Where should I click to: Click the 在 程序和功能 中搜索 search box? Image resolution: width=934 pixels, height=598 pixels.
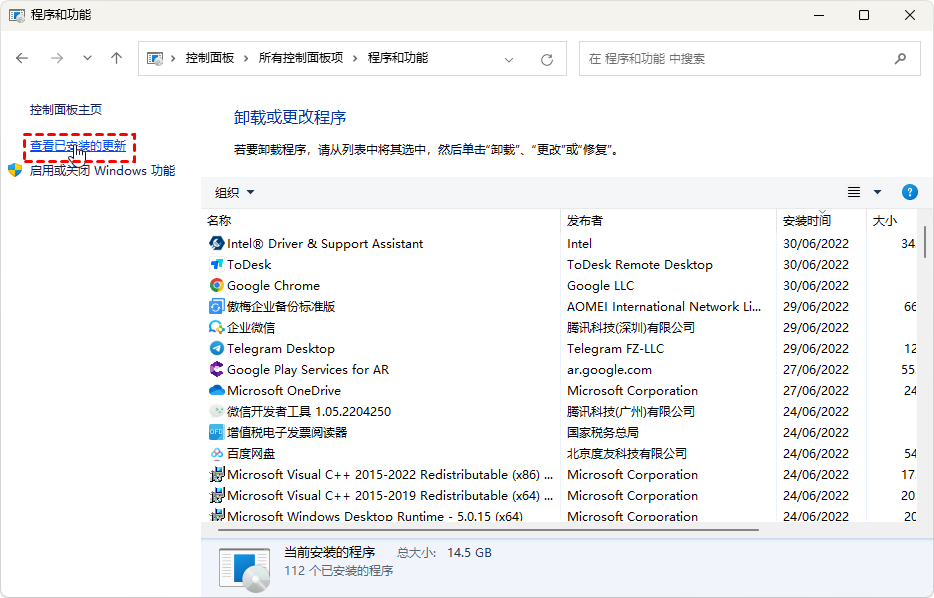[740, 59]
